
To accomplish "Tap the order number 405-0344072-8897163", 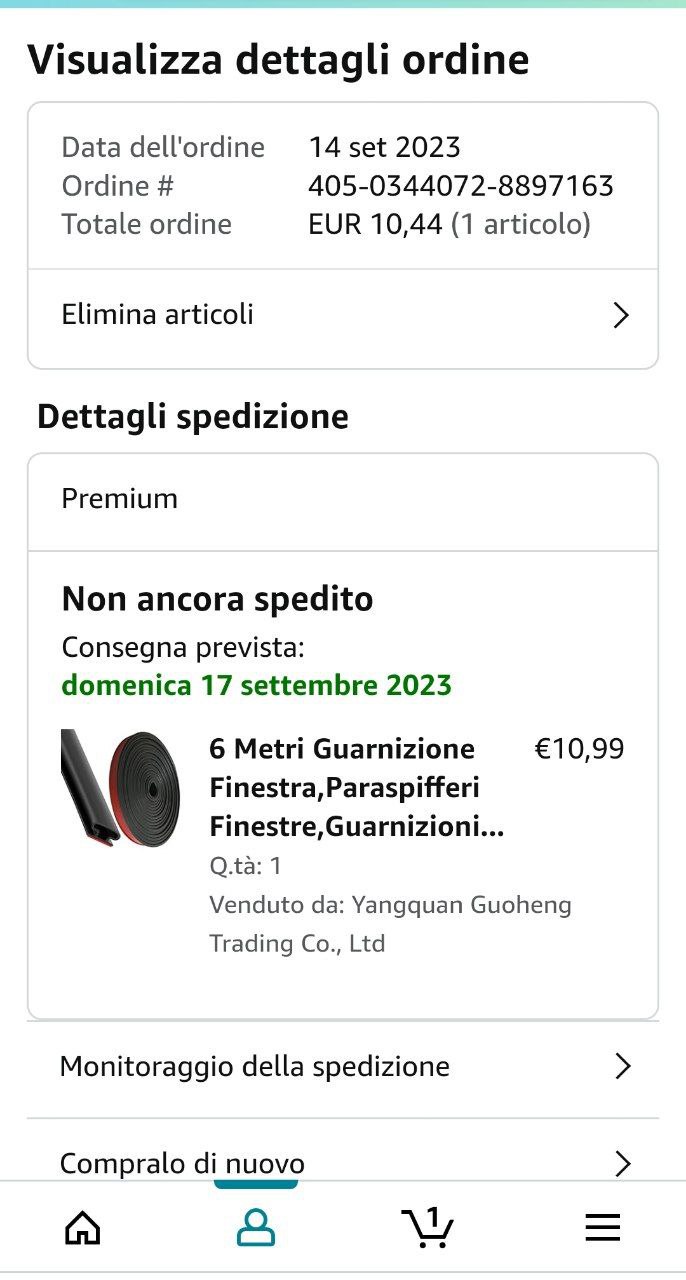I will pyautogui.click(x=460, y=186).
